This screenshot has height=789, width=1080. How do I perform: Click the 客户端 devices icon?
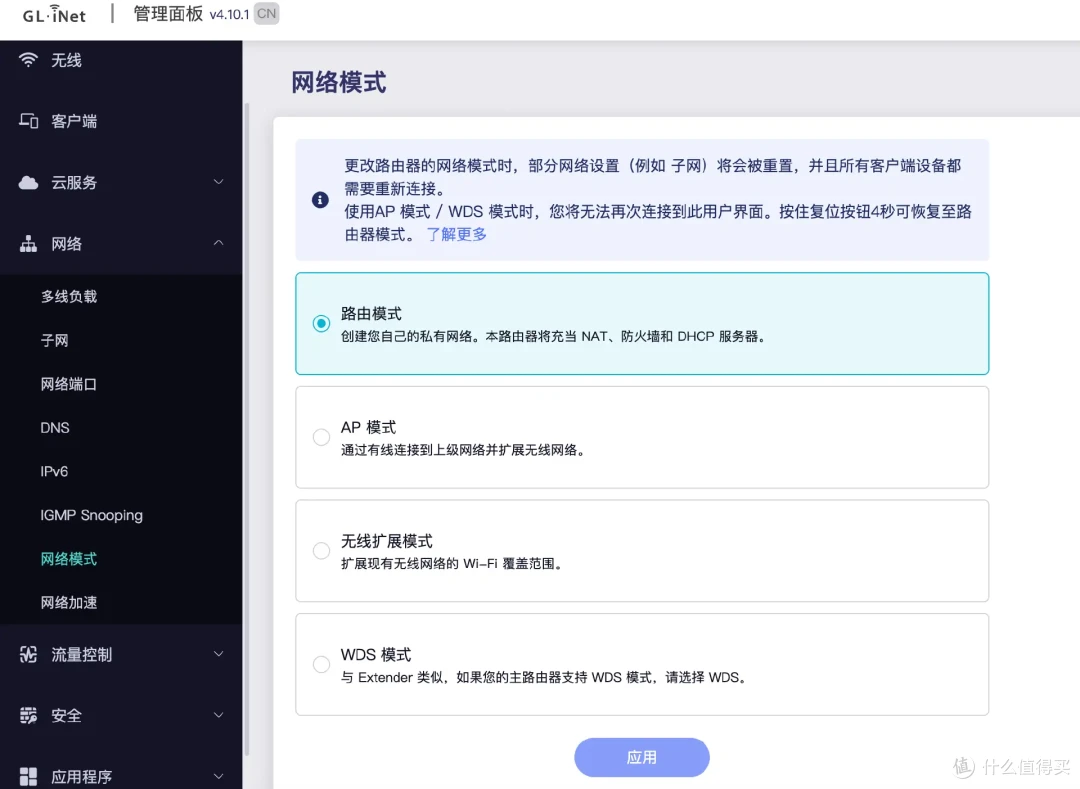click(28, 121)
